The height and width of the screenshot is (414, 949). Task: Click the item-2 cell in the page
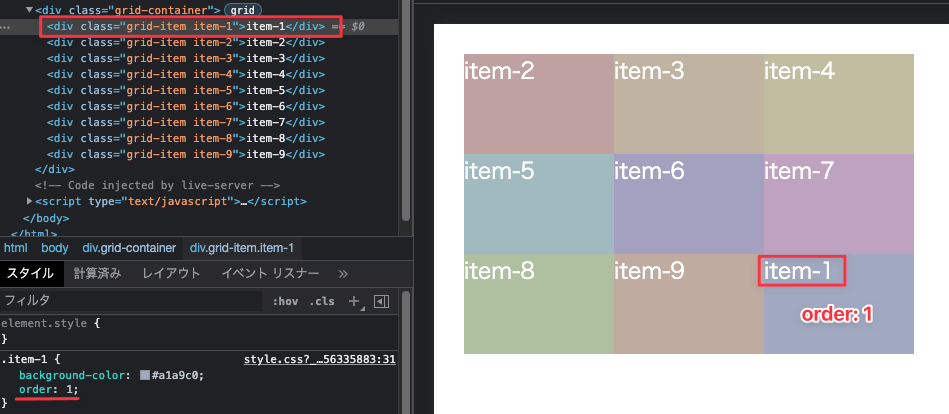(x=539, y=104)
